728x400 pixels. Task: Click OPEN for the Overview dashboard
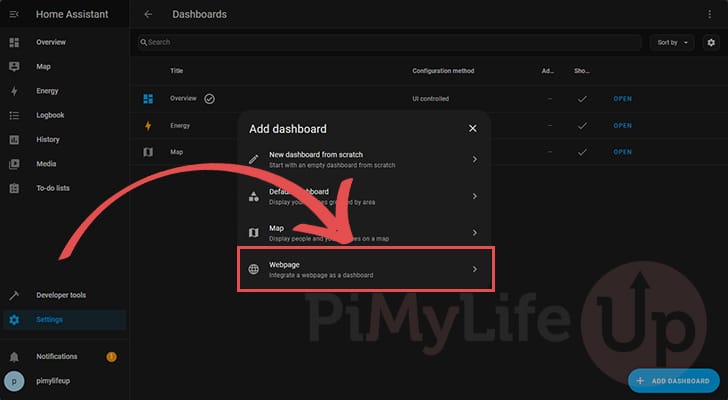pos(622,99)
